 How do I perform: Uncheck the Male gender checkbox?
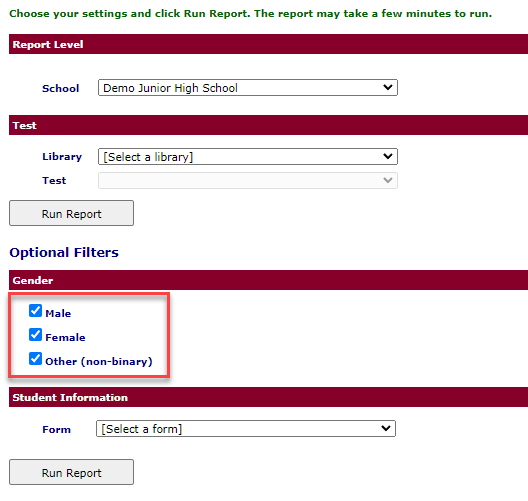(35, 311)
